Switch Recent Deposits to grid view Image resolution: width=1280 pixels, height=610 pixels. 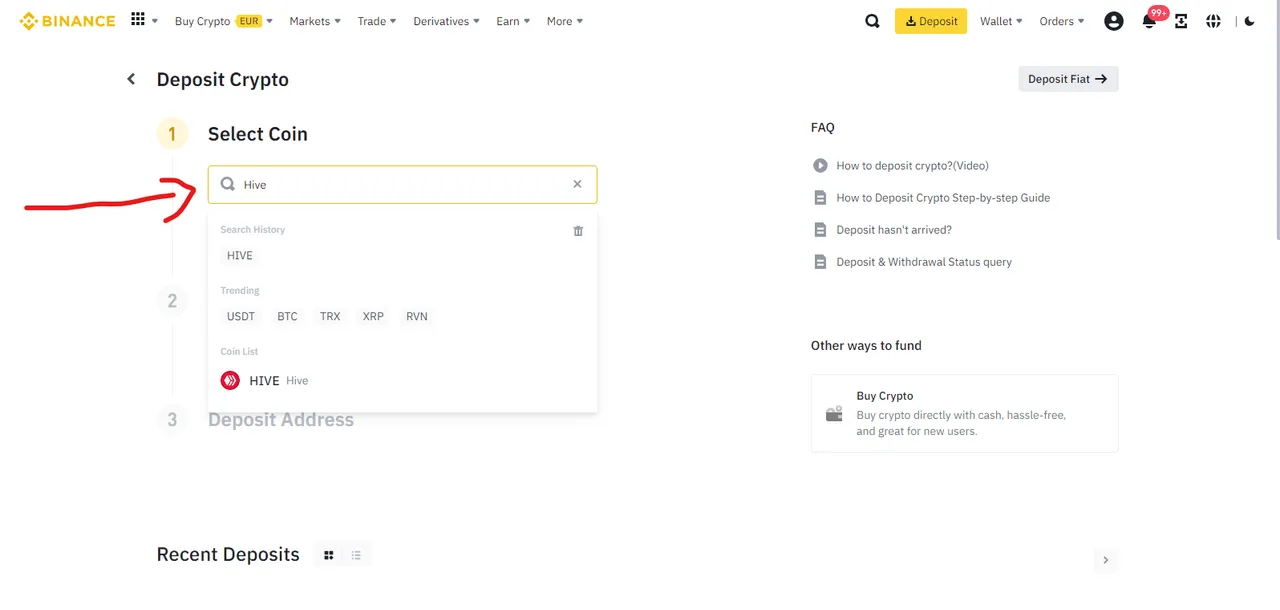point(328,555)
